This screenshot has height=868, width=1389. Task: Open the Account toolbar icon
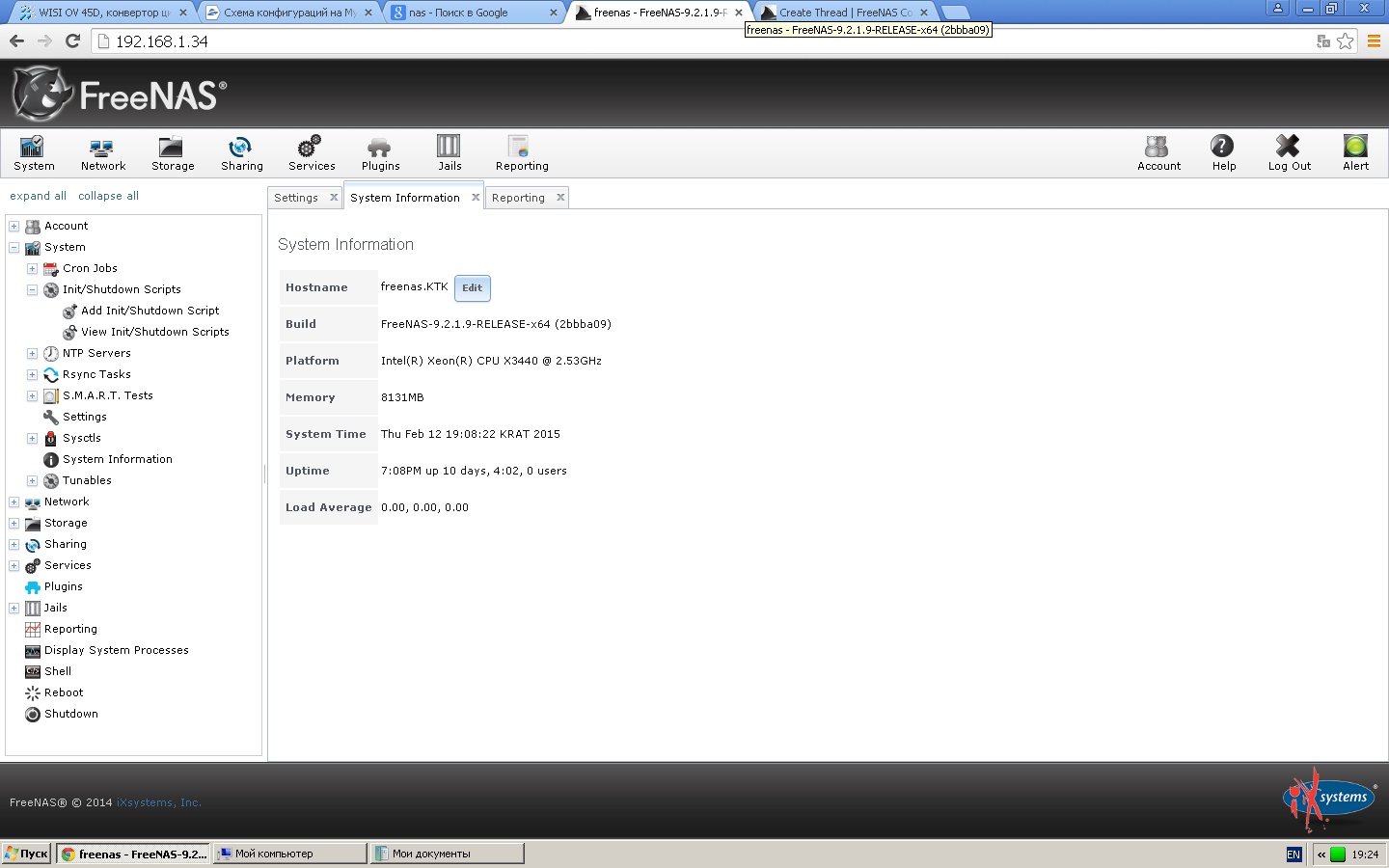point(1158,153)
